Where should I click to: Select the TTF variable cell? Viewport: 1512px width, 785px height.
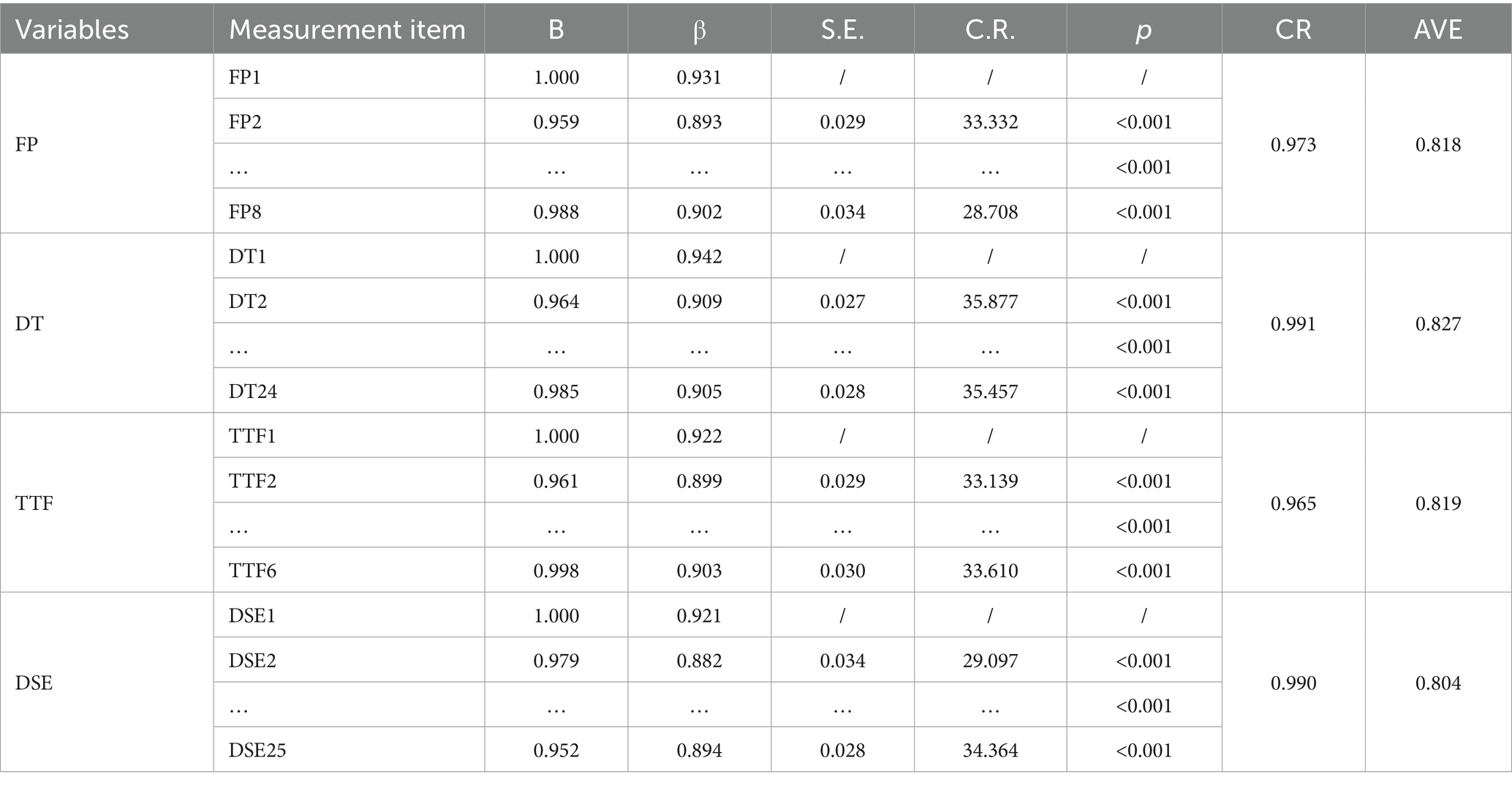point(34,503)
